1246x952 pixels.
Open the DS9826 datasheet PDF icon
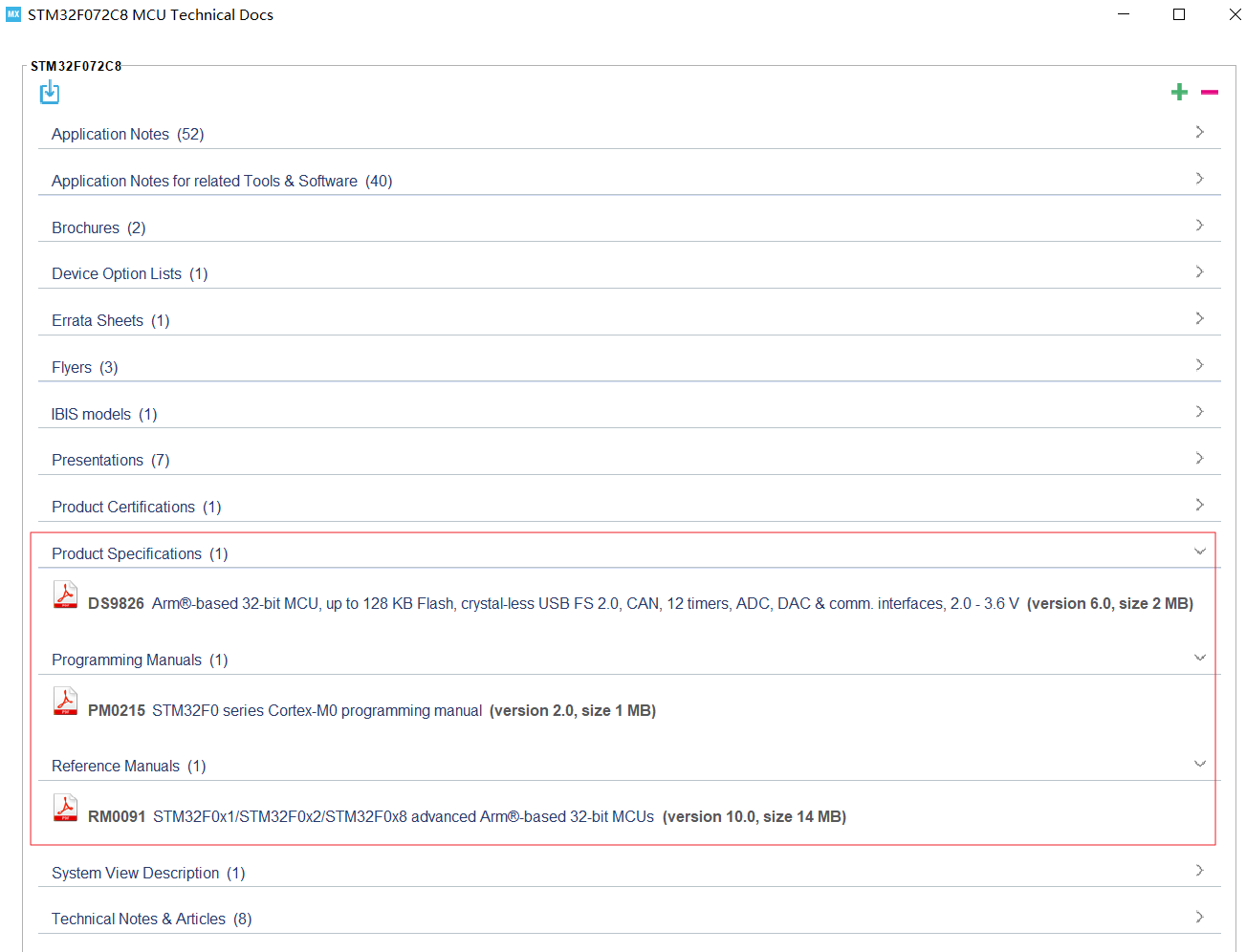pos(65,595)
